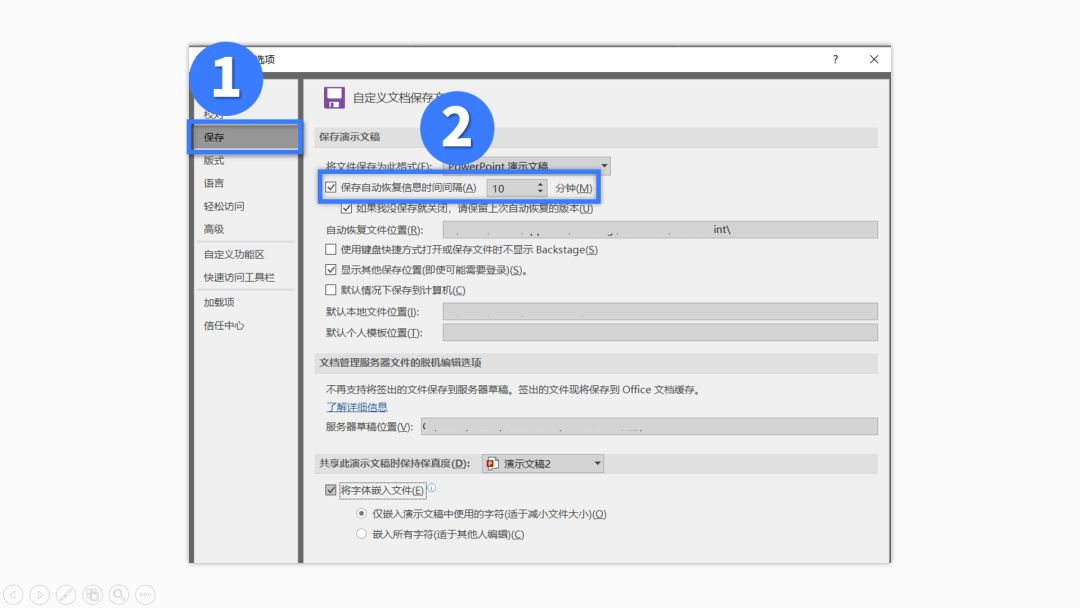Open the help question mark in dialog
Viewport: 1080px width, 608px height.
point(835,59)
